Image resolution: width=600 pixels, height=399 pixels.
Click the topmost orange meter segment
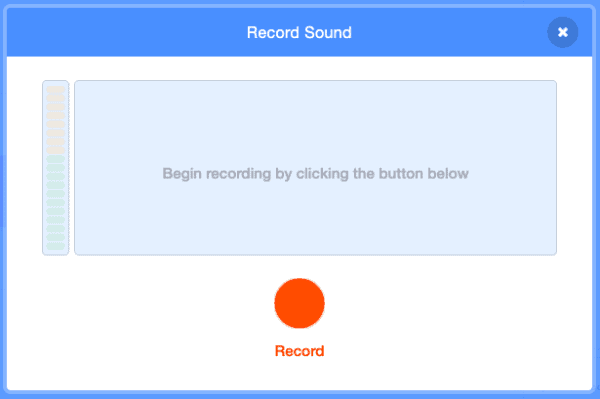point(55,90)
